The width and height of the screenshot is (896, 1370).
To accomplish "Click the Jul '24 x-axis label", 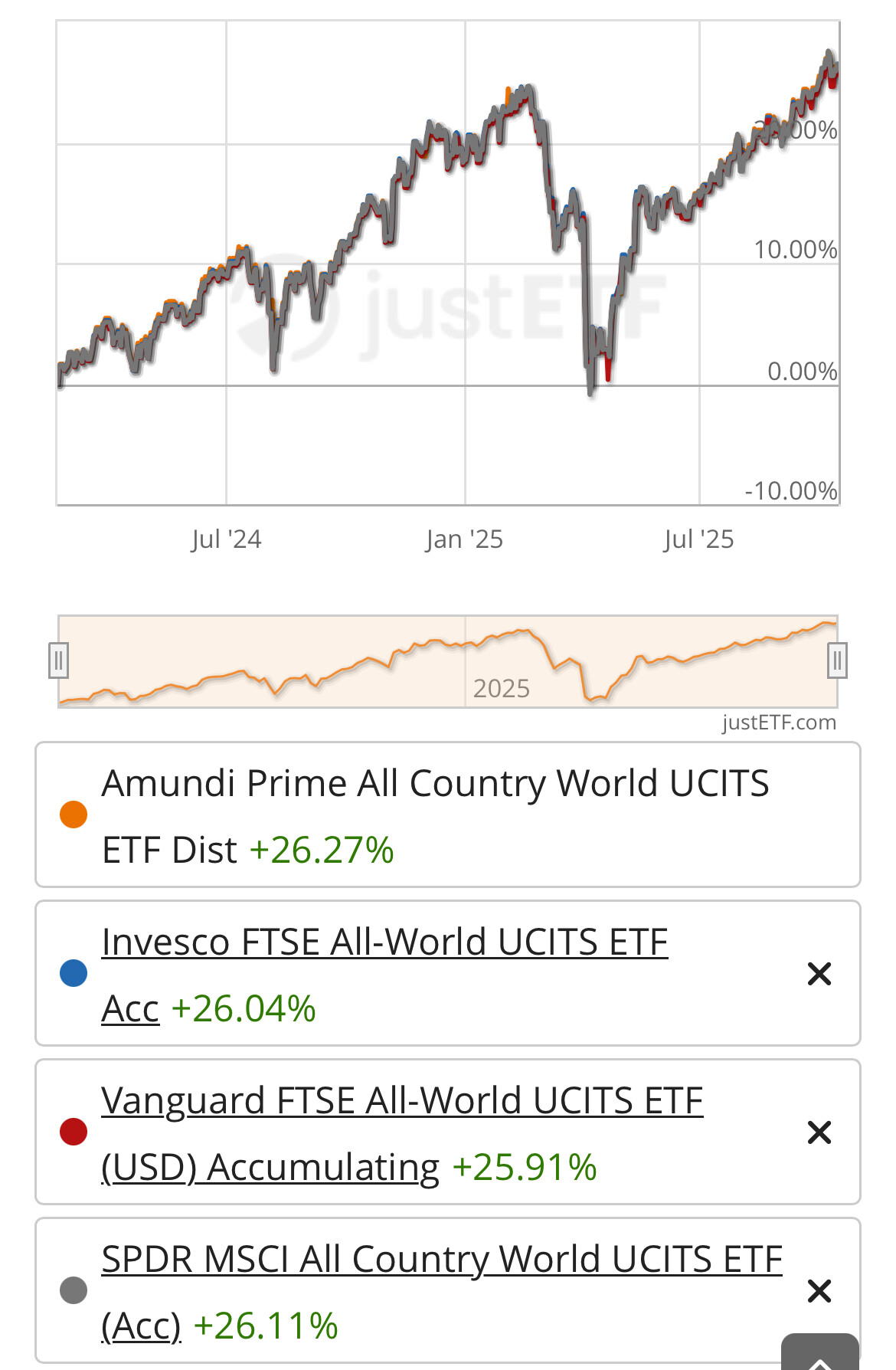I will point(226,539).
